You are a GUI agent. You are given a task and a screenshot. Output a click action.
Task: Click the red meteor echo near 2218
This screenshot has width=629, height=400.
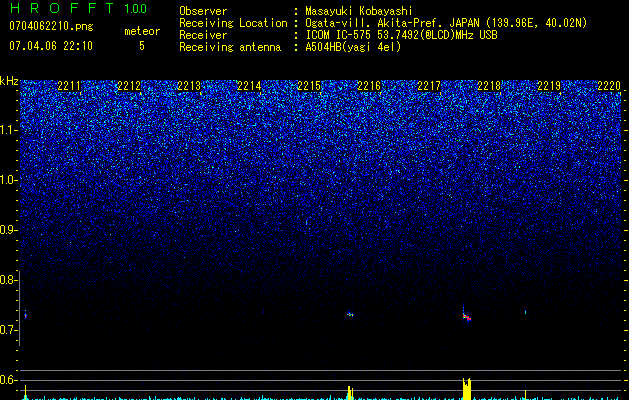click(466, 316)
